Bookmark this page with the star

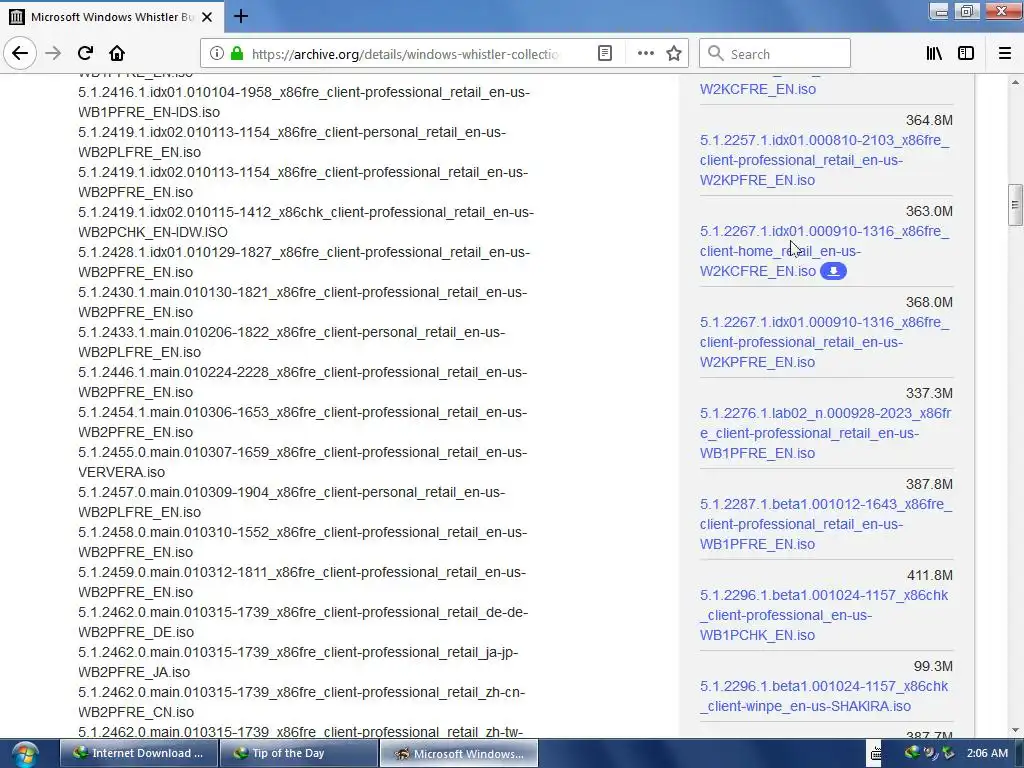(x=674, y=54)
